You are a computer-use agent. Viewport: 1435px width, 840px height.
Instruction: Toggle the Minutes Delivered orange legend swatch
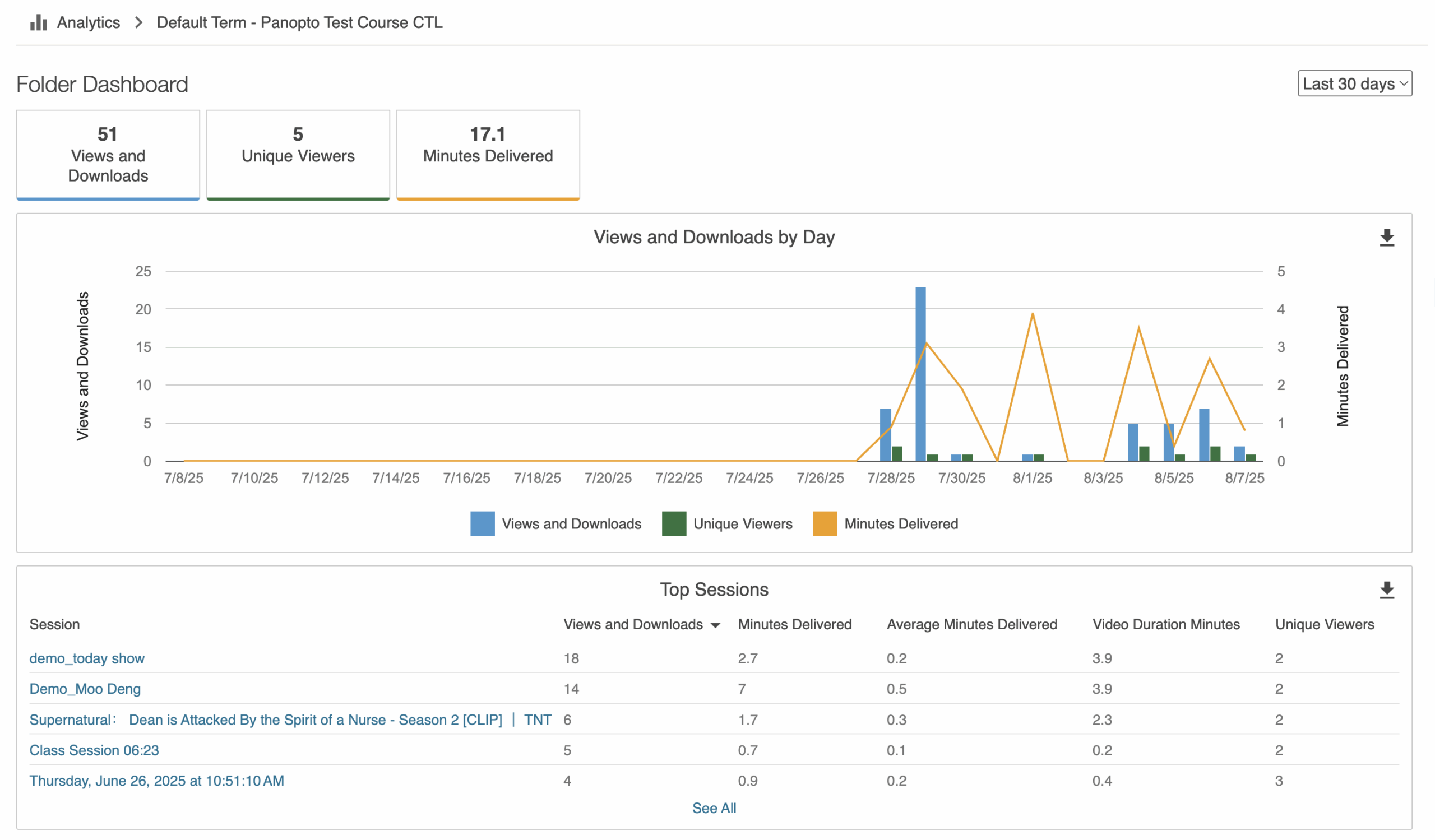coord(825,523)
